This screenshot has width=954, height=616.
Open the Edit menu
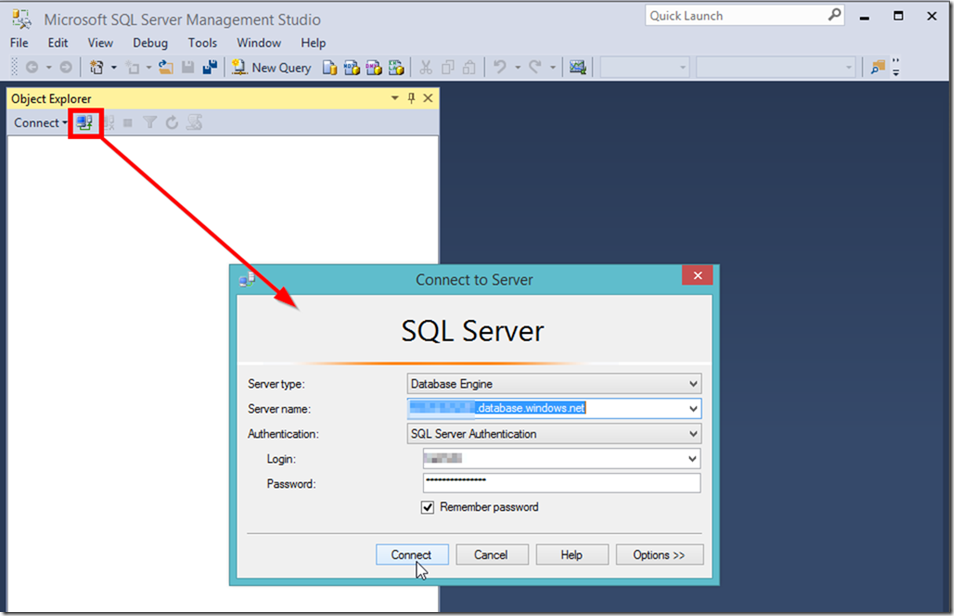click(x=58, y=43)
